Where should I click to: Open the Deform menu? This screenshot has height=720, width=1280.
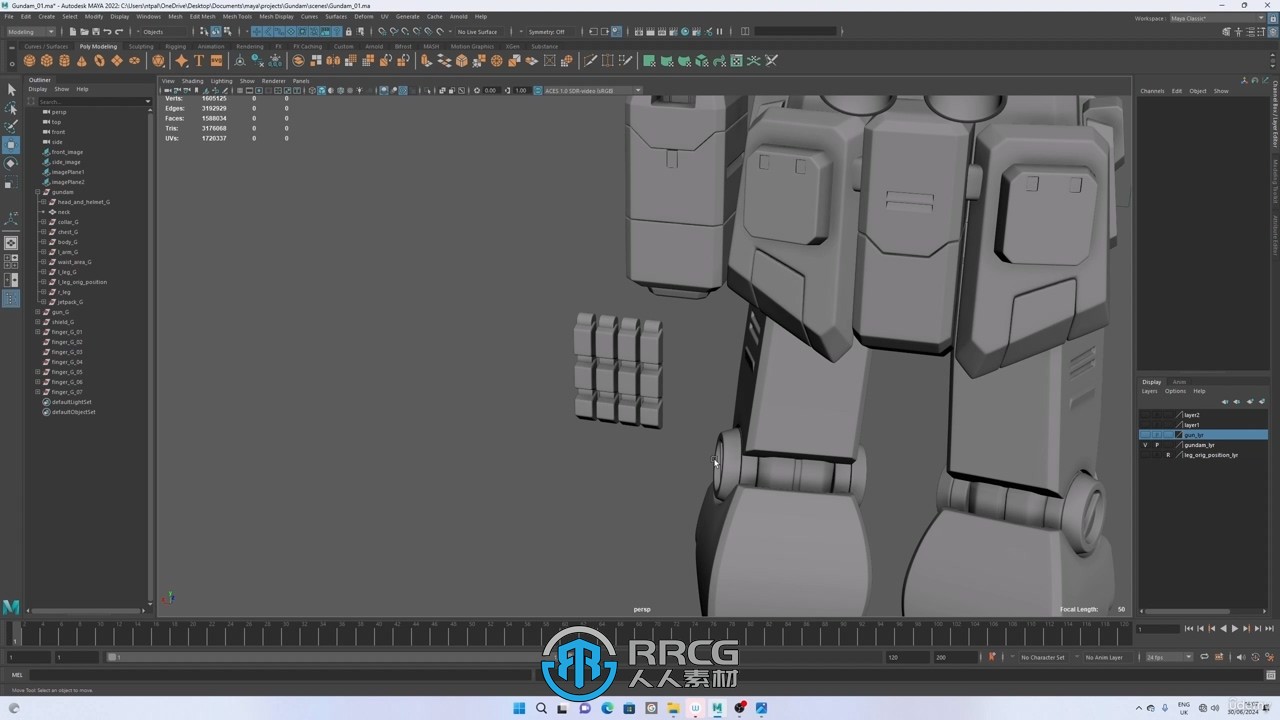(364, 16)
